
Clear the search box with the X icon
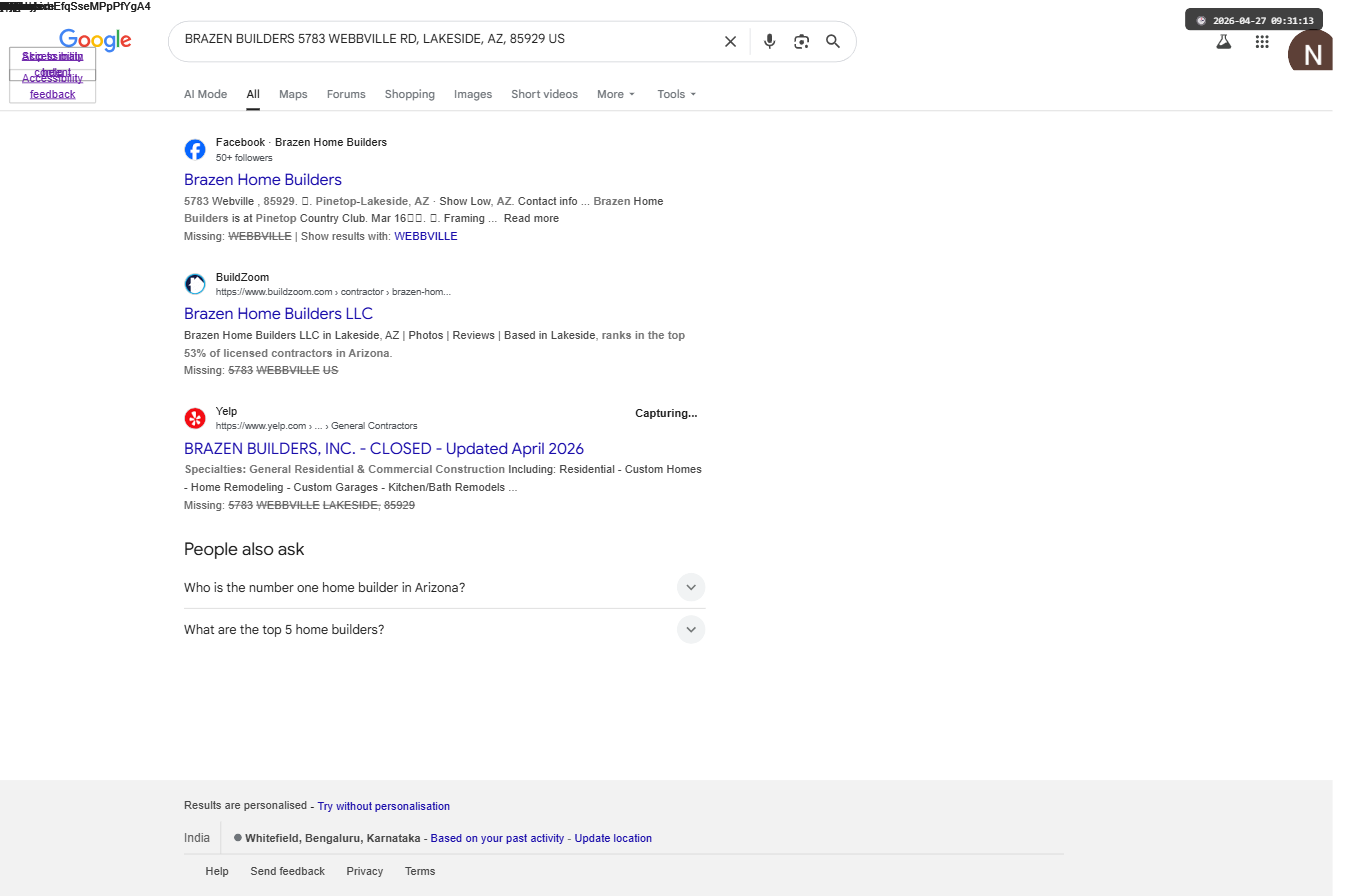coord(730,41)
